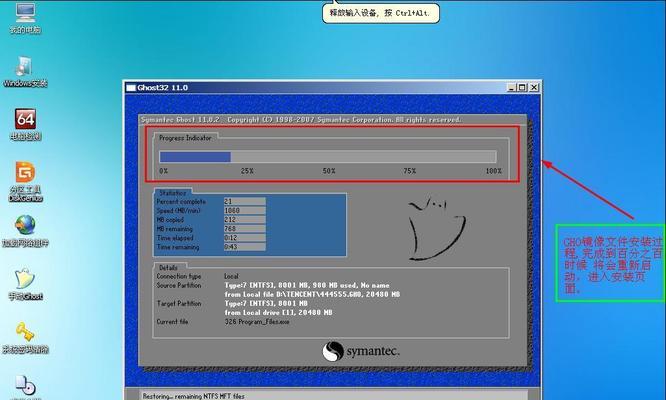Screen dimensions: 666x400
Task: Select the disc document icon below the key icon
Action: pyautogui.click(x=25, y=385)
